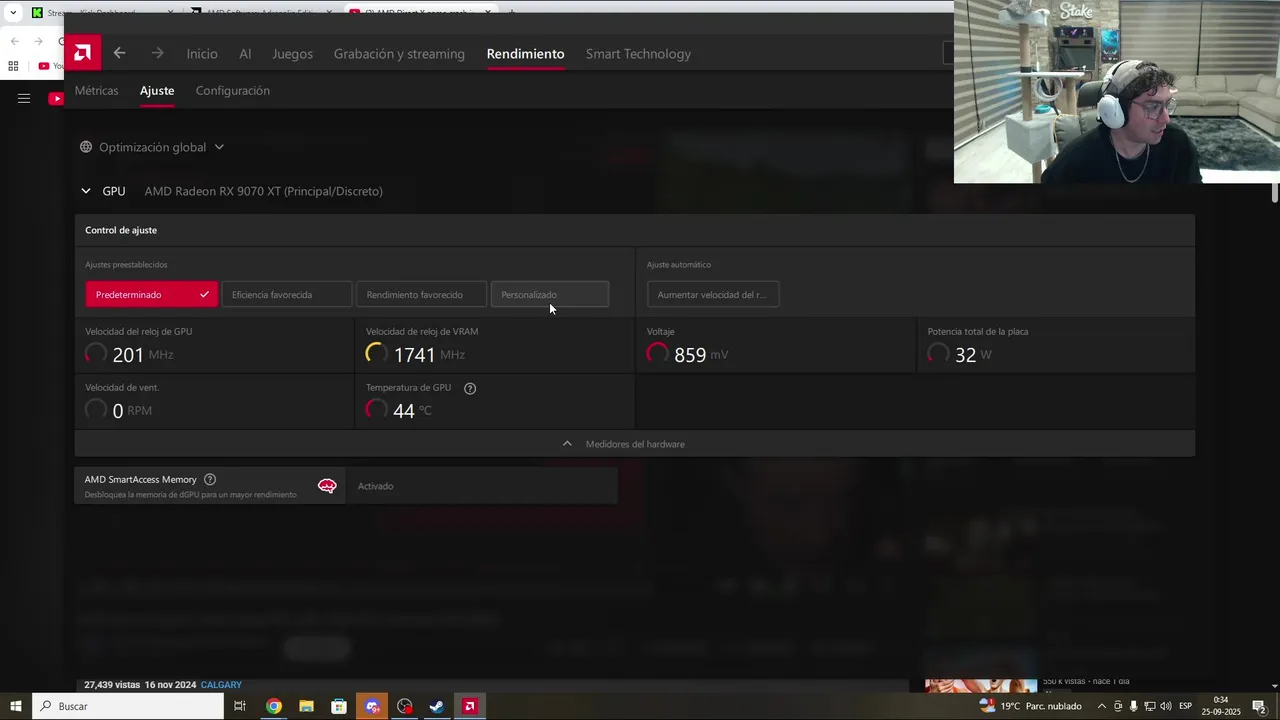This screenshot has width=1280, height=720.
Task: Open YouTube hamburger menu in browser
Action: [24, 98]
